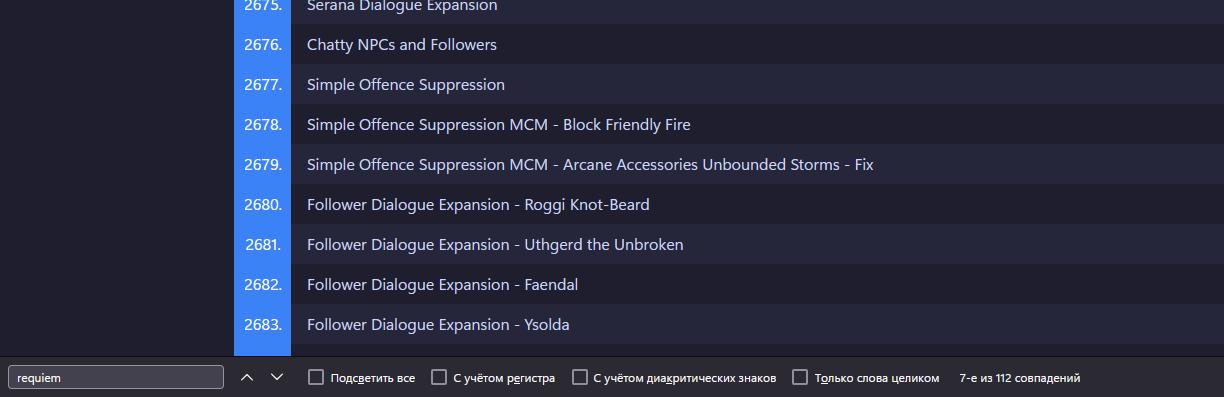Go to next search match arrow
The image size is (1224, 397).
(x=277, y=377)
